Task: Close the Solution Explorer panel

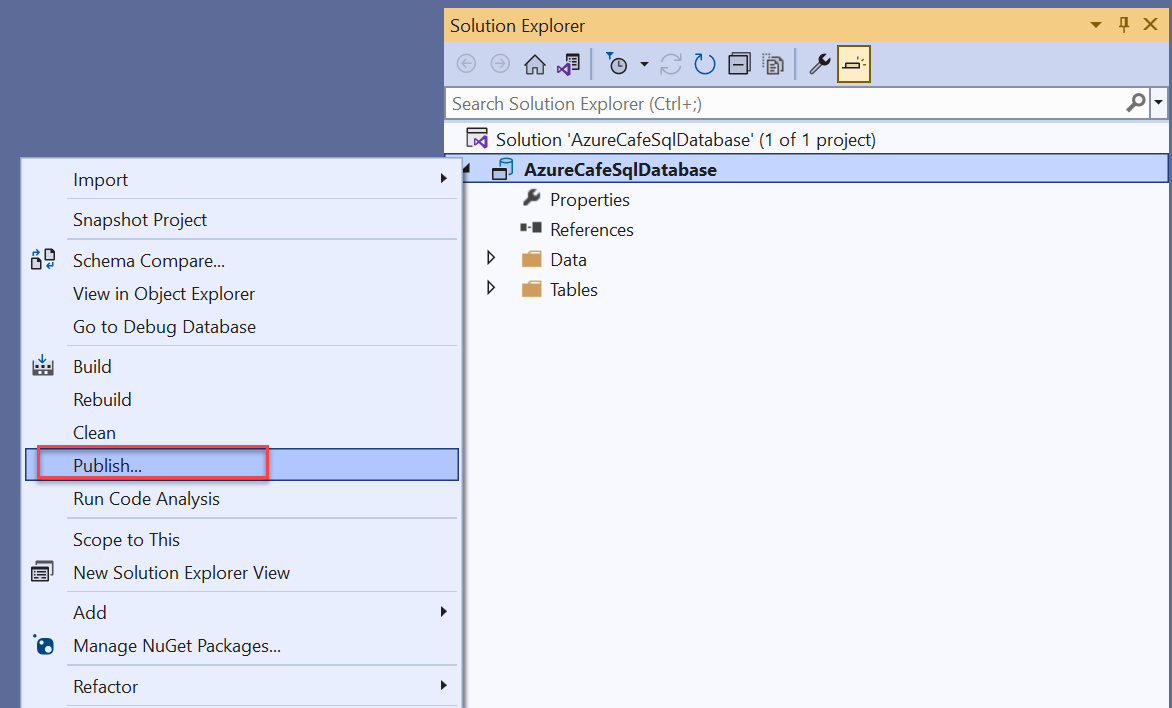Action: [1151, 25]
